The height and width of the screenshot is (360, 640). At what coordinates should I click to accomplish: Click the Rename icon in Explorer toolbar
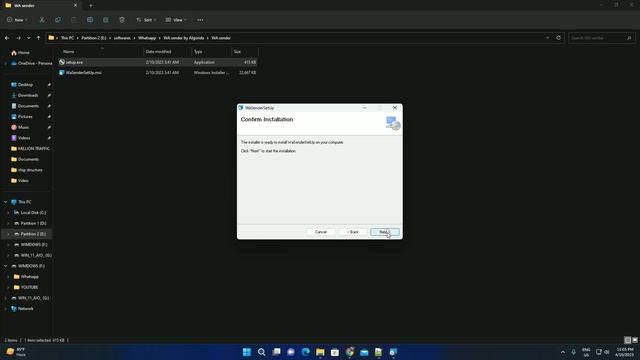(90, 20)
